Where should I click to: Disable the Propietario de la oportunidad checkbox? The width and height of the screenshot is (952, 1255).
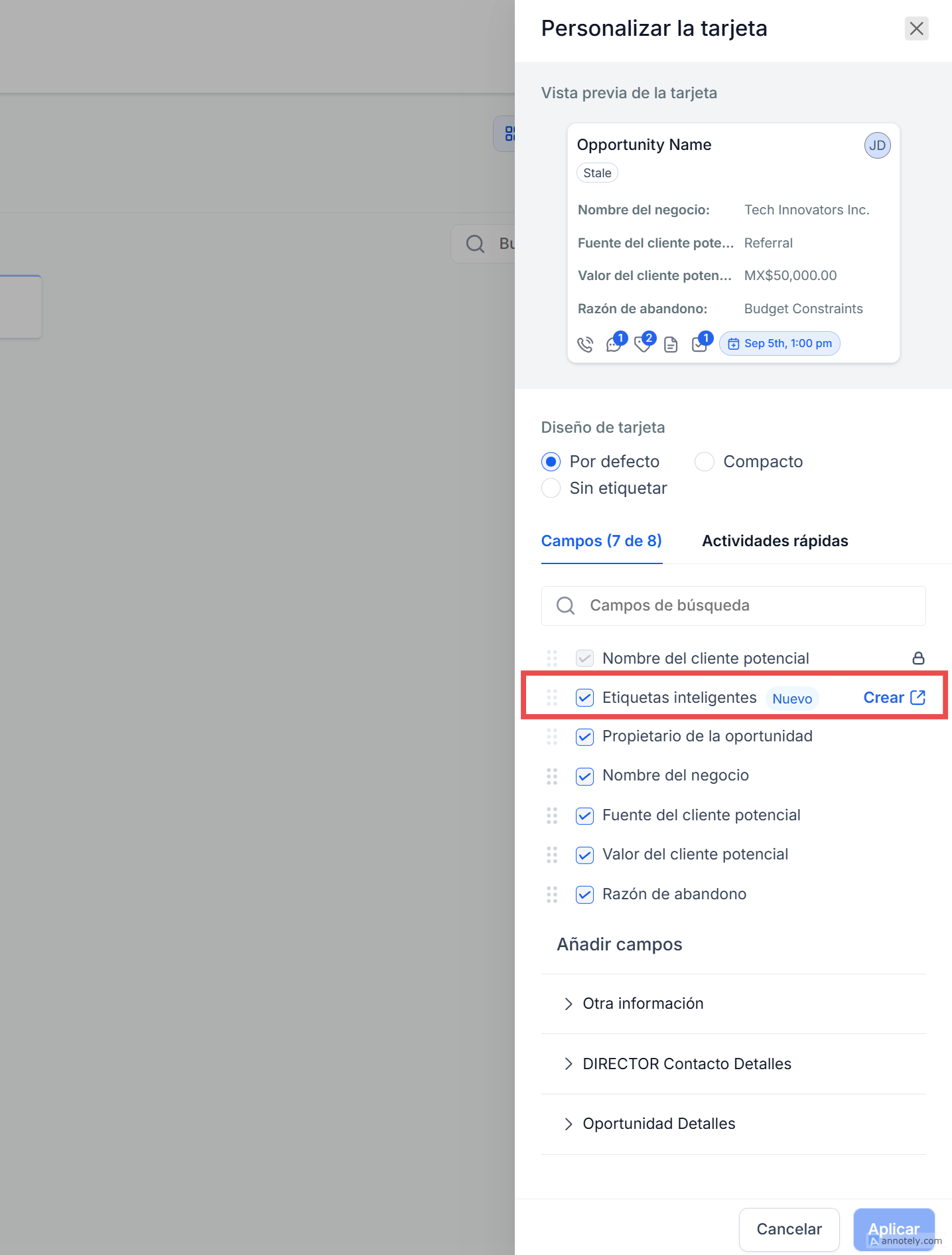pos(584,737)
